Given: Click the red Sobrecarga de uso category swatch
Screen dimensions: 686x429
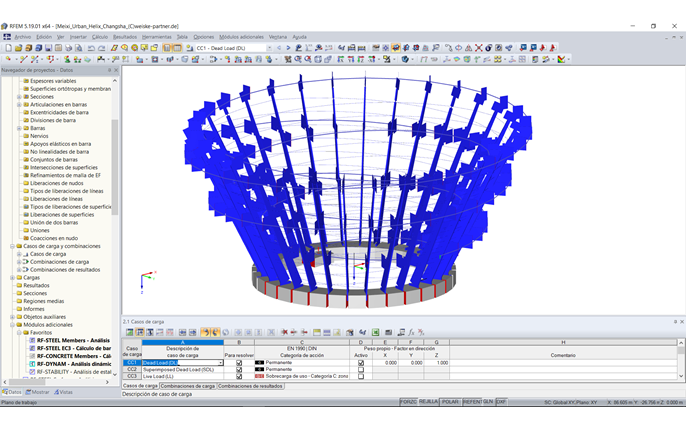Looking at the screenshot, I should coord(259,376).
